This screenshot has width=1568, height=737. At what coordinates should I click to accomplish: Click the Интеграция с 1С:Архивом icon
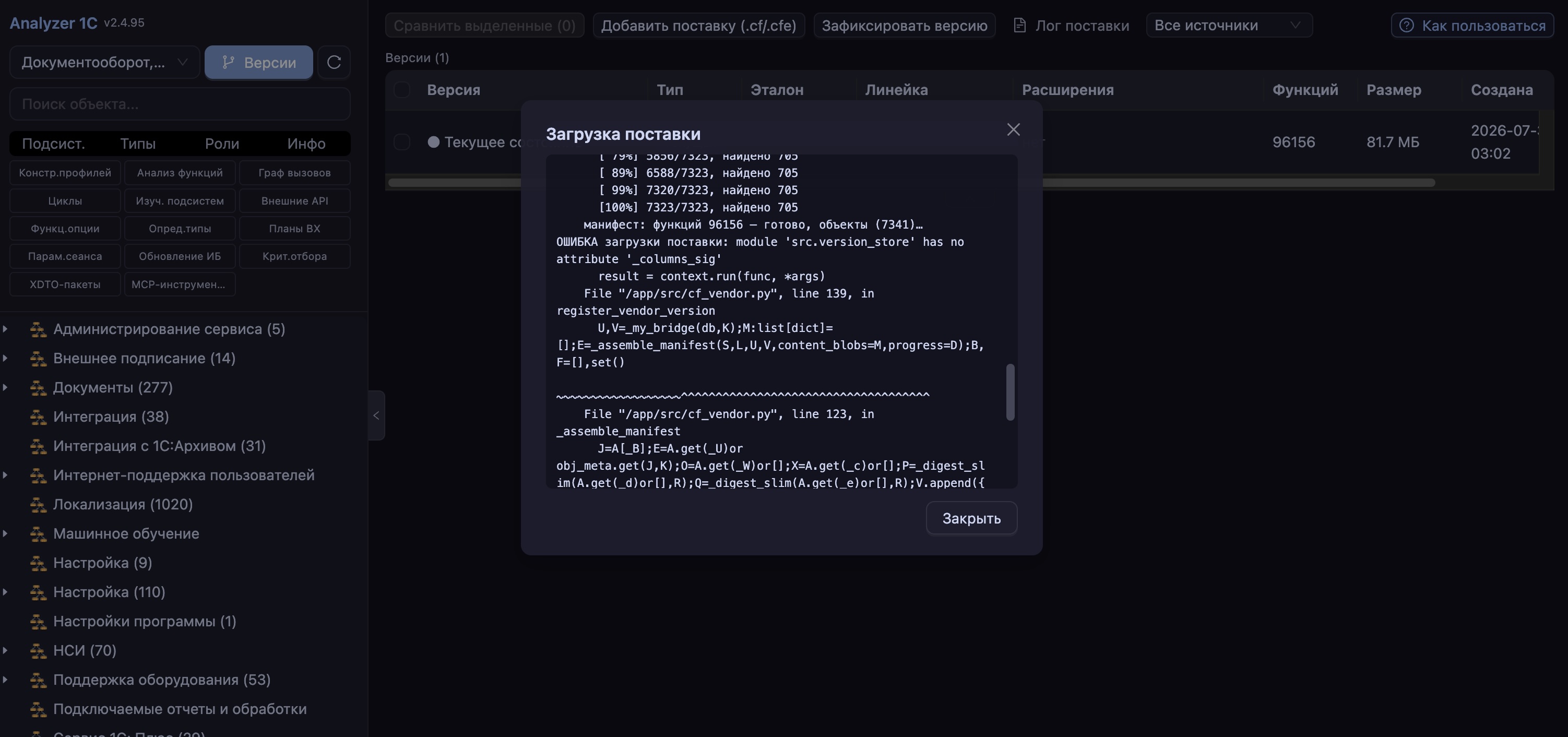pyautogui.click(x=38, y=446)
